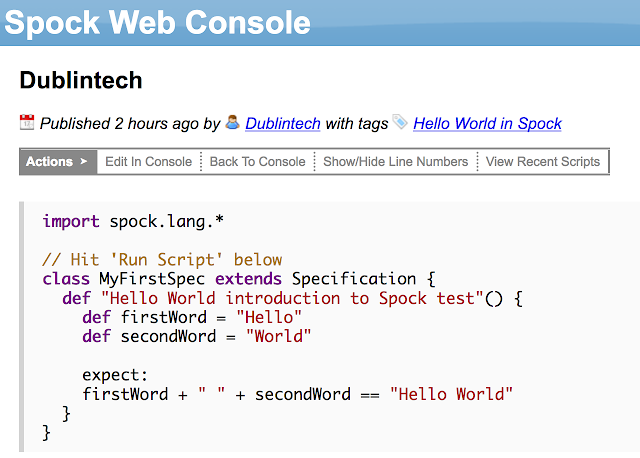Screen dimensions: 640x458
Task: Go Back To Console
Action: tap(258, 162)
